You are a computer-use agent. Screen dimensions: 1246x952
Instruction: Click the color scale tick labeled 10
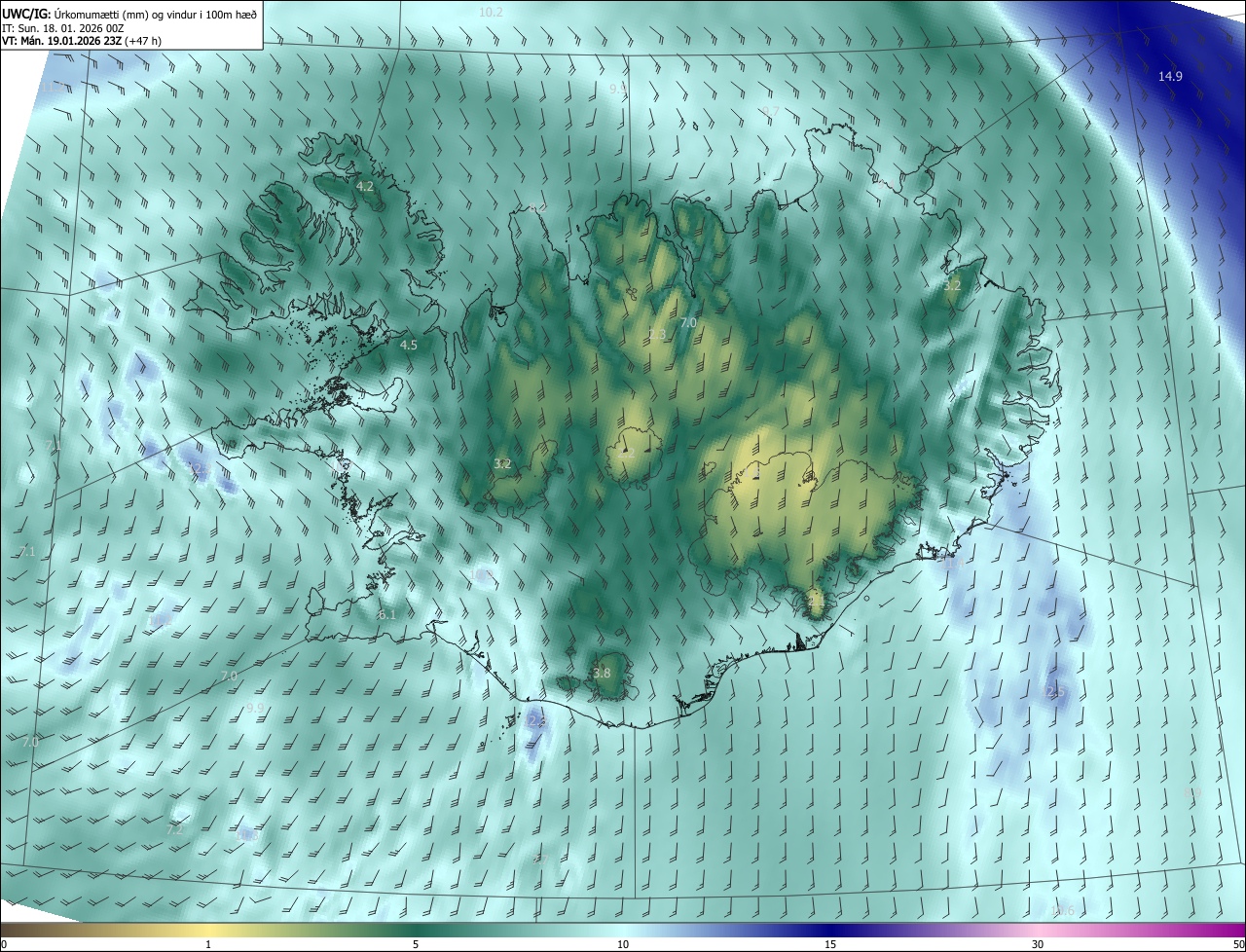[x=623, y=944]
